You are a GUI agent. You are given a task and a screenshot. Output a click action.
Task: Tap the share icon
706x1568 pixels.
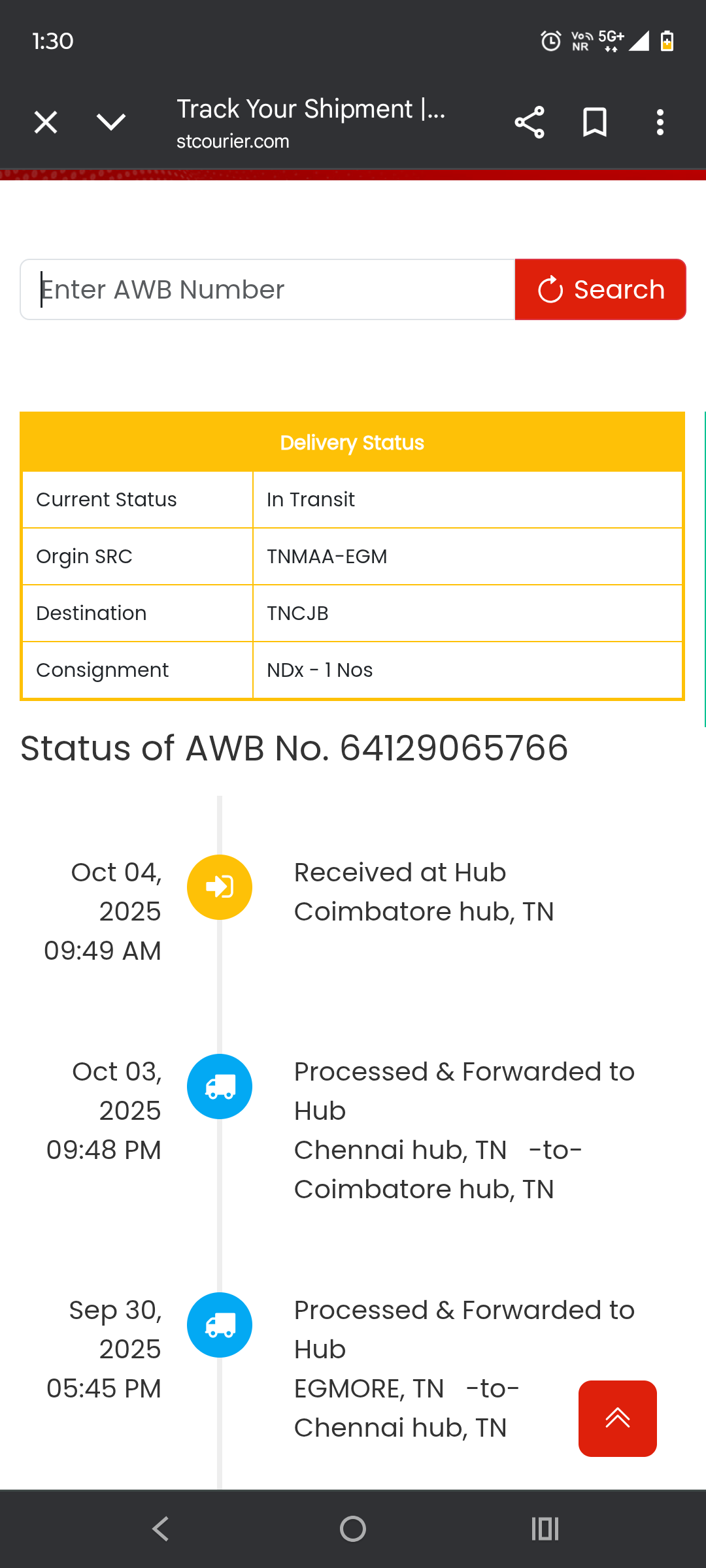coord(529,122)
